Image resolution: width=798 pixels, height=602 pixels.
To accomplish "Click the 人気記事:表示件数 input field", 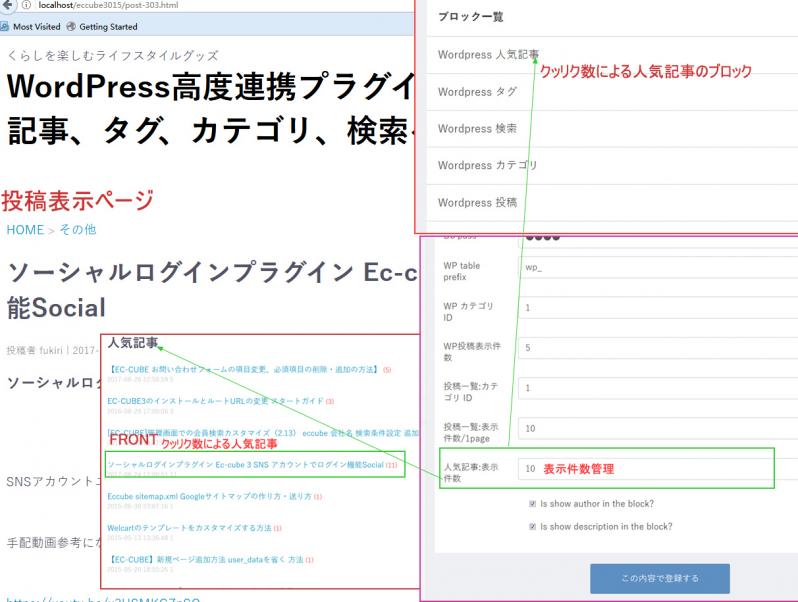I will 658,469.
